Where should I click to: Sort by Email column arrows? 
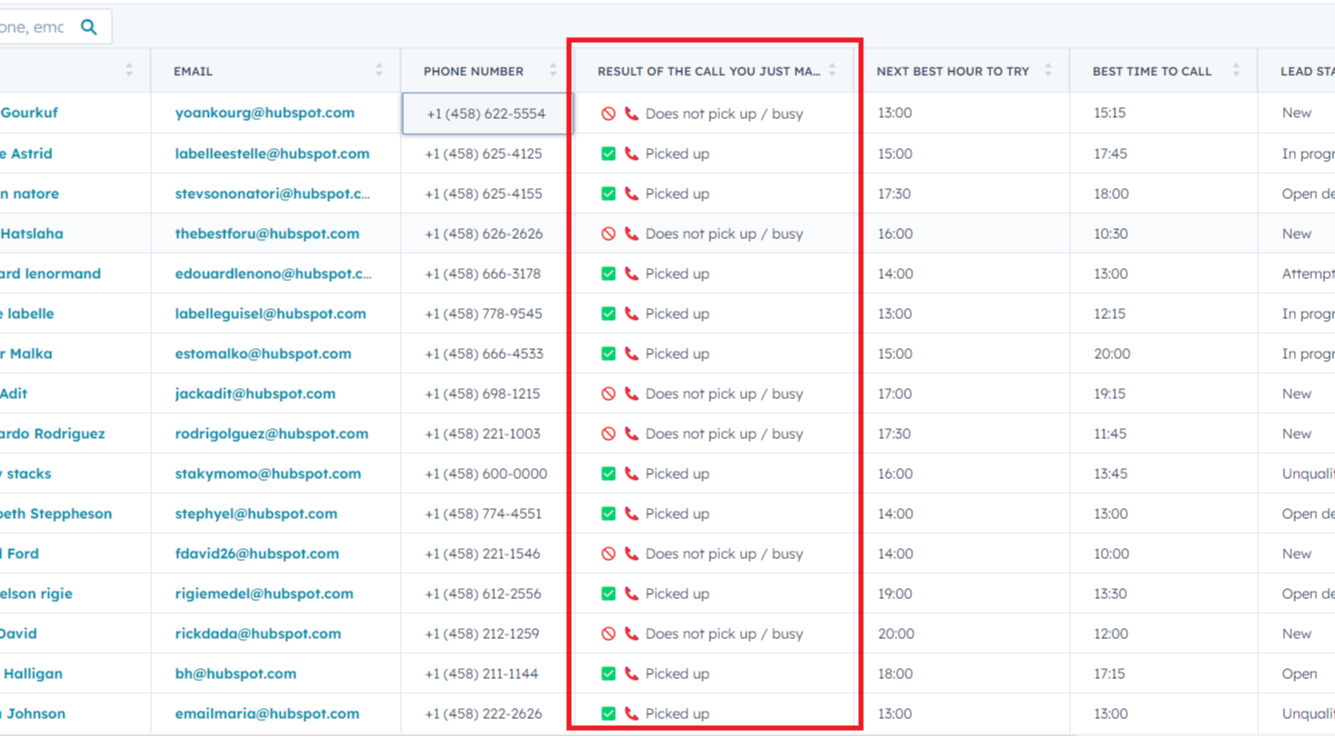(379, 71)
